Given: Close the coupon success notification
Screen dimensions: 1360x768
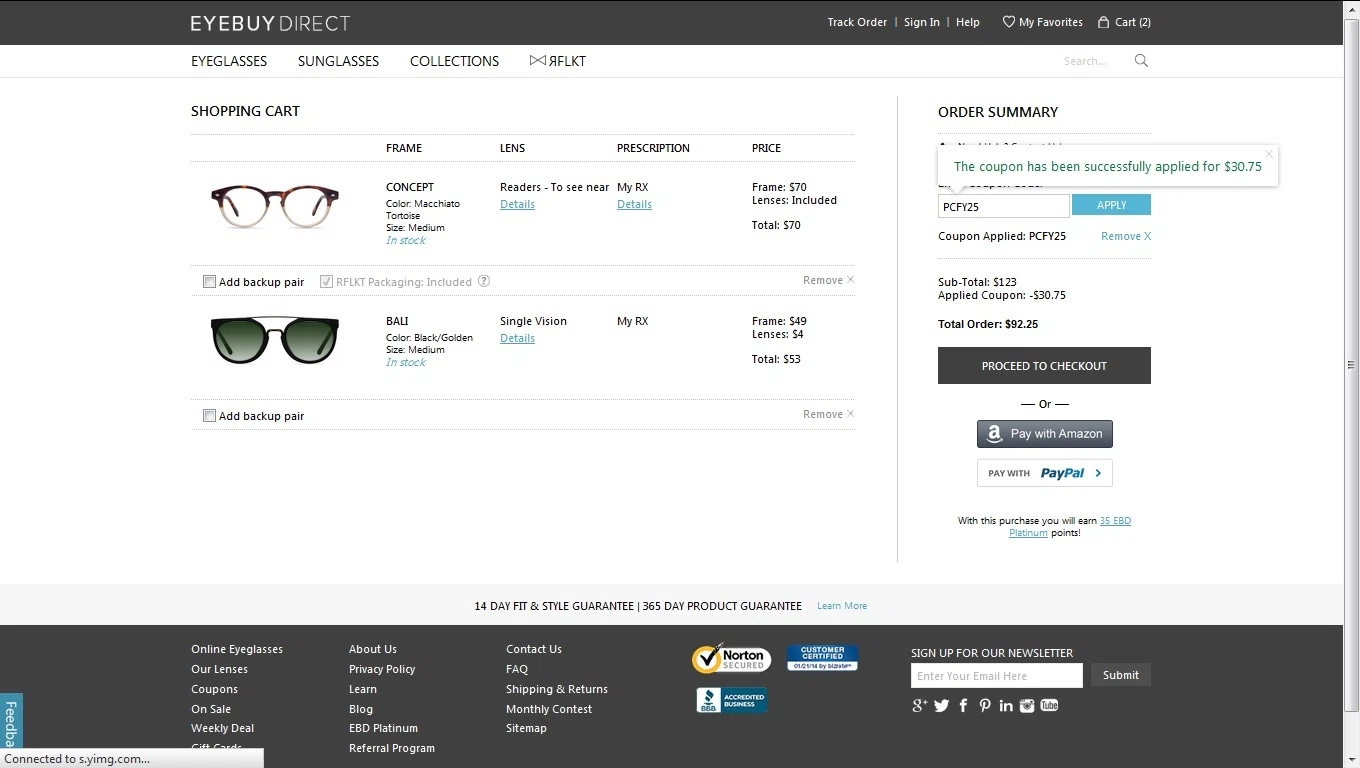Looking at the screenshot, I should point(1269,154).
